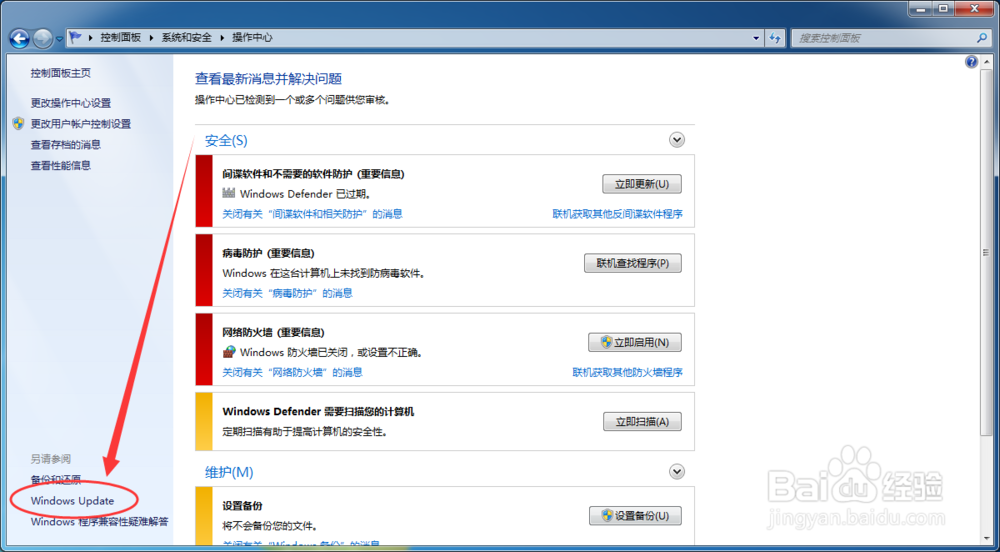Viewport: 1000px width, 552px height.
Task: Click Windows Defender castle icon
Action: [228, 193]
